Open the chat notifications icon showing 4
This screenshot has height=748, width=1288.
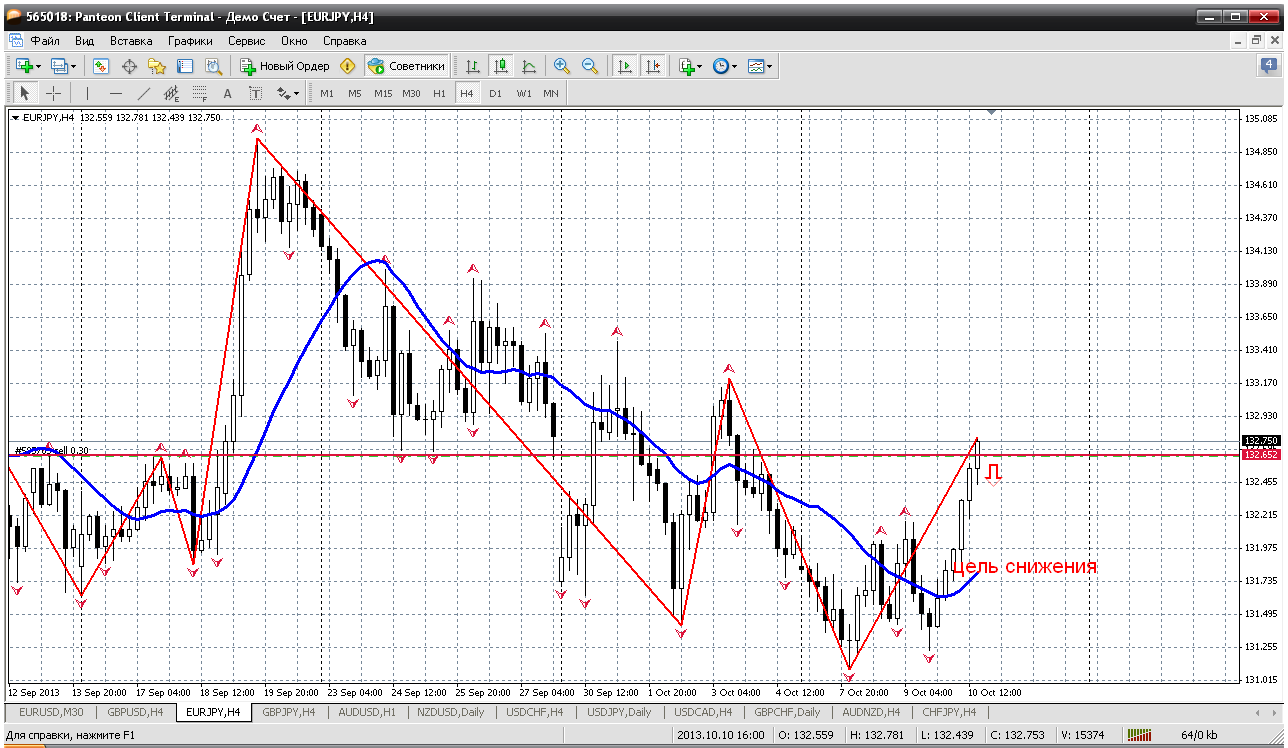coord(1268,66)
